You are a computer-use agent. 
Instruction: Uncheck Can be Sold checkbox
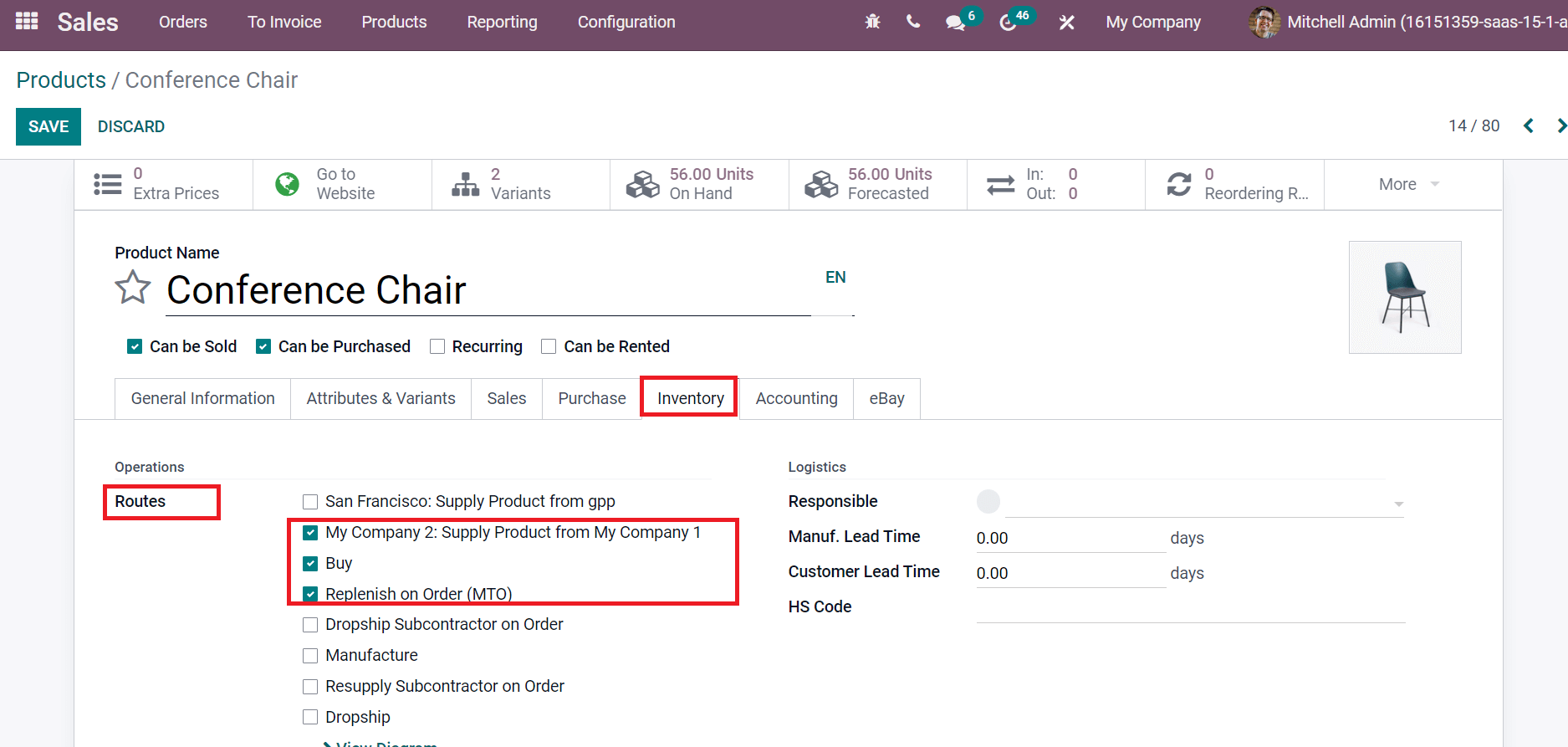pos(134,346)
